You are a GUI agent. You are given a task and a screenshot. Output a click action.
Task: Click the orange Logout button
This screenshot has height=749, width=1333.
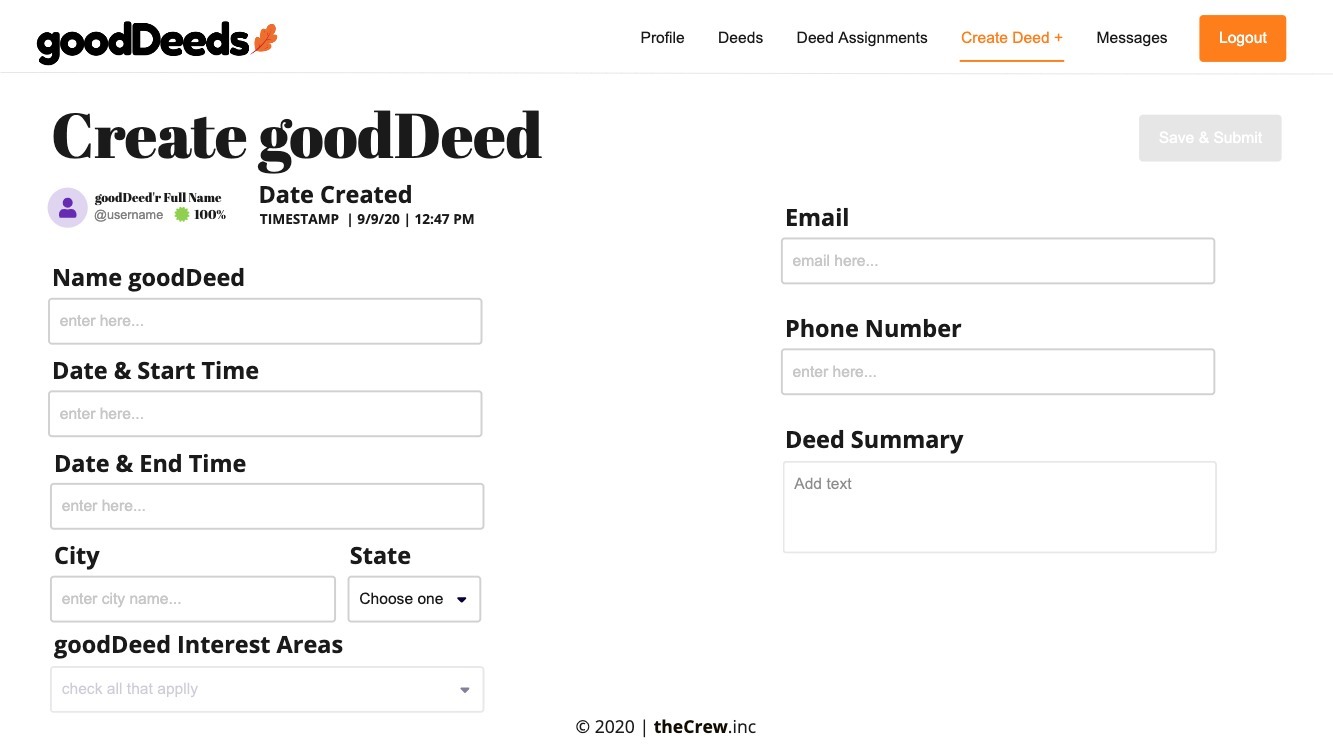point(1242,37)
